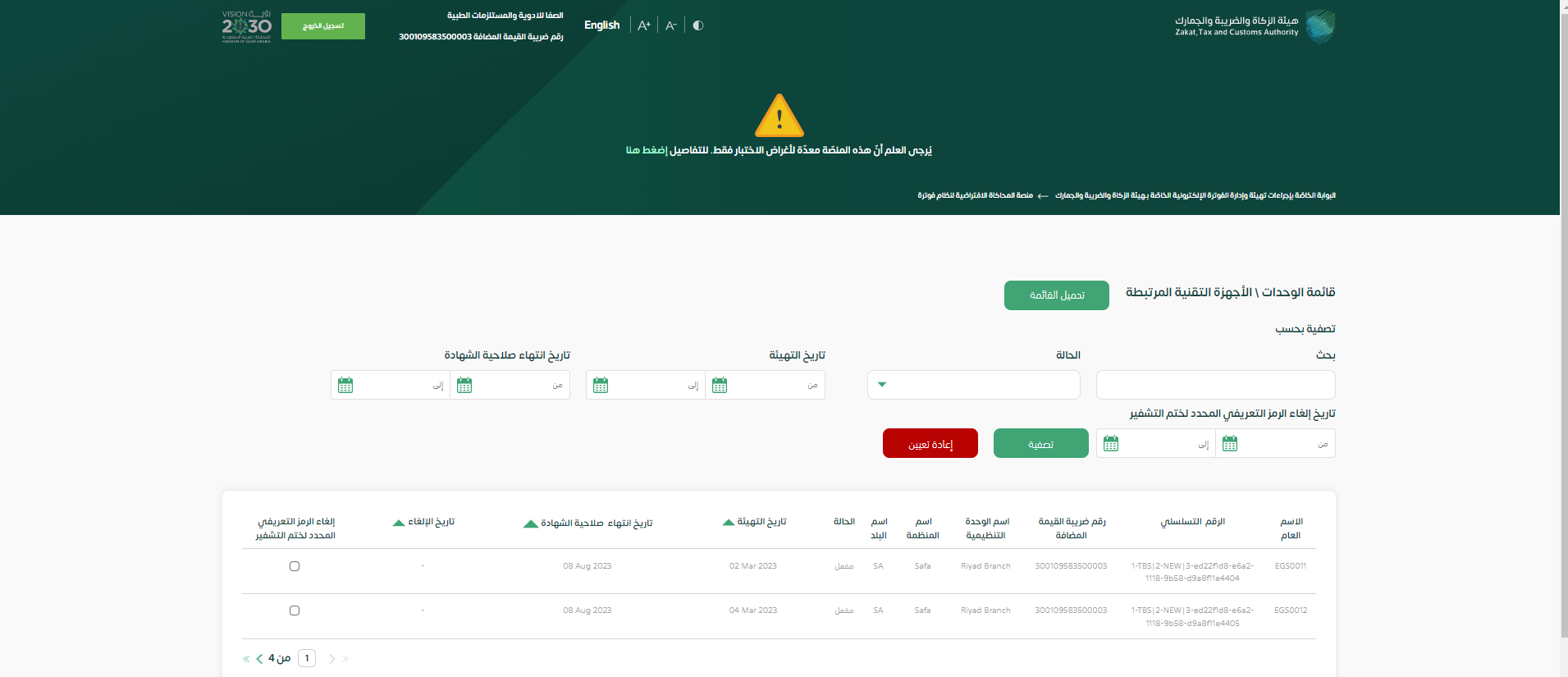Open the status الحالة dropdown
Image resolution: width=1568 pixels, height=677 pixels.
coord(974,385)
